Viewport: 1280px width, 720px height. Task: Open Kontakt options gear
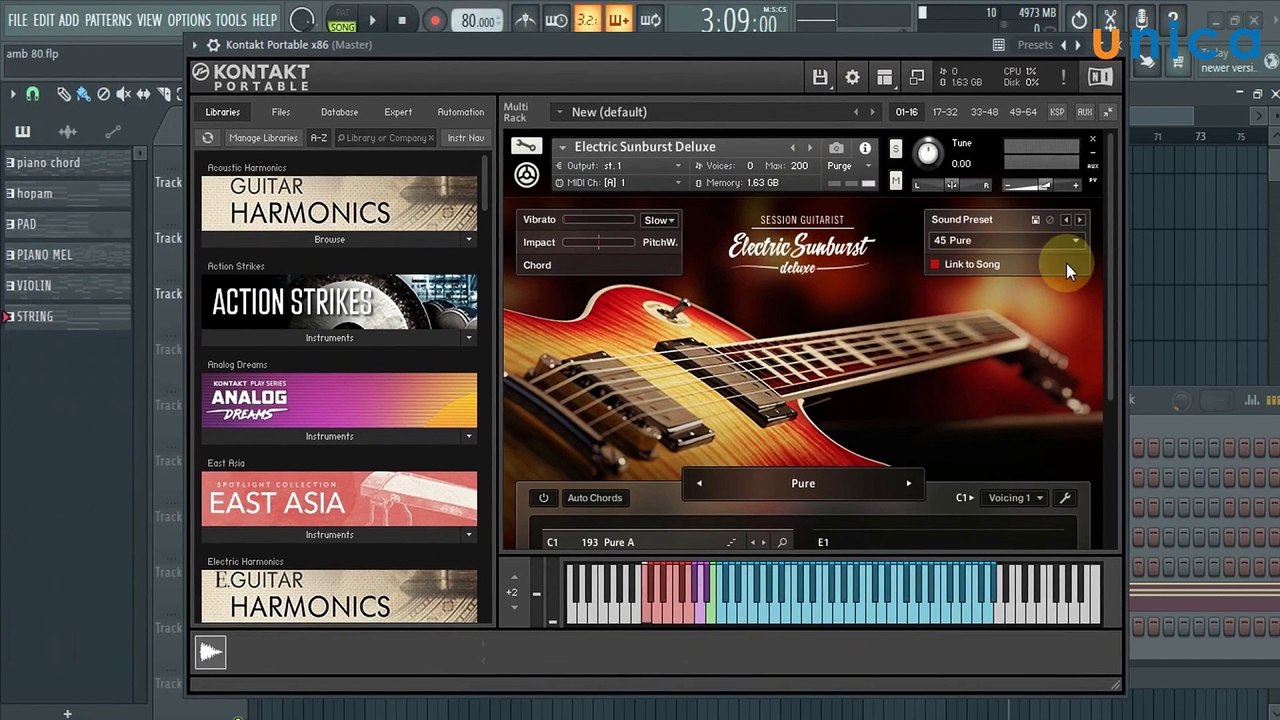(x=852, y=77)
